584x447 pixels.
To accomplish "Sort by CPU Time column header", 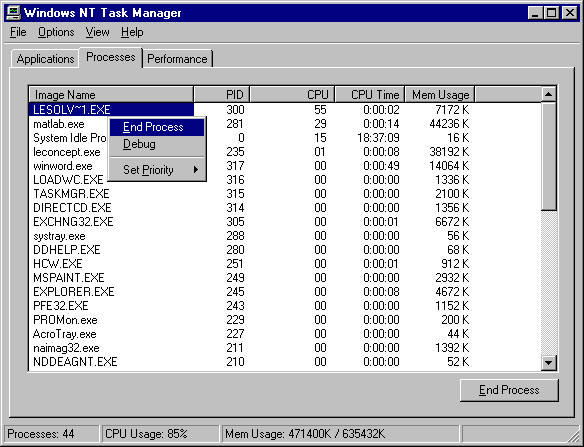I will click(x=369, y=95).
